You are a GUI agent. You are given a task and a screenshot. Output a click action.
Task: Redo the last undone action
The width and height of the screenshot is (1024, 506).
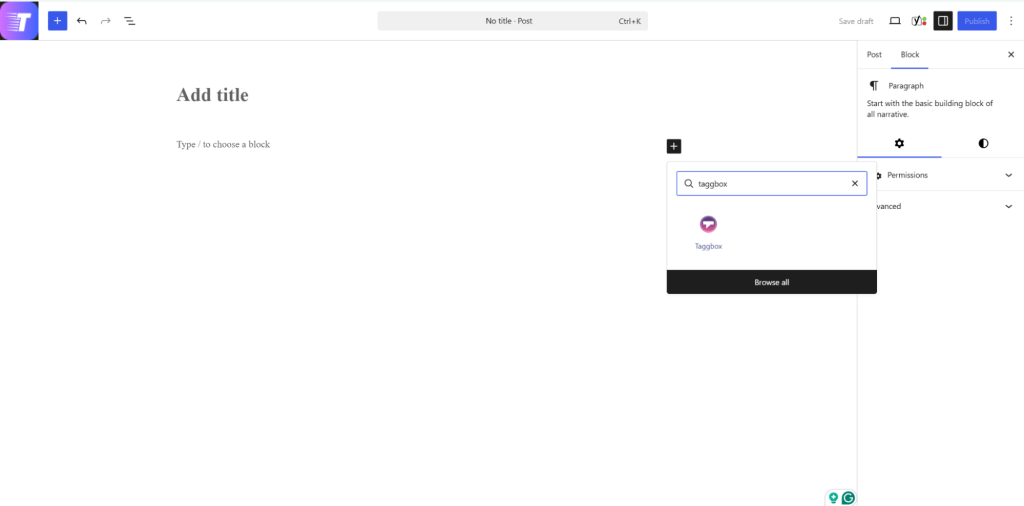coord(105,21)
